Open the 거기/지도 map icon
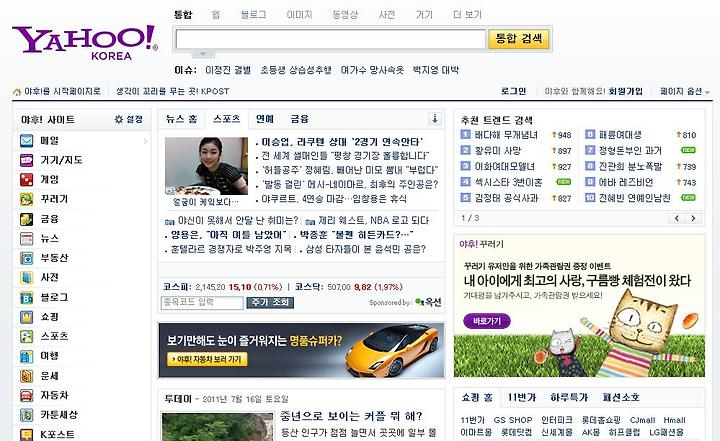The image size is (720, 441). tap(27, 160)
